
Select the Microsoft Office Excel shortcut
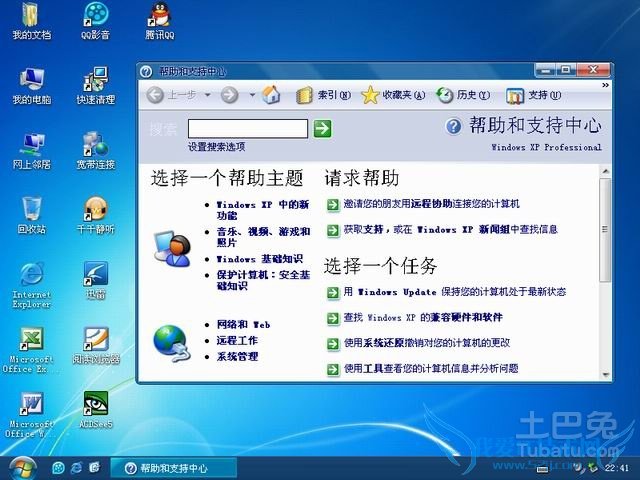[x=29, y=350]
